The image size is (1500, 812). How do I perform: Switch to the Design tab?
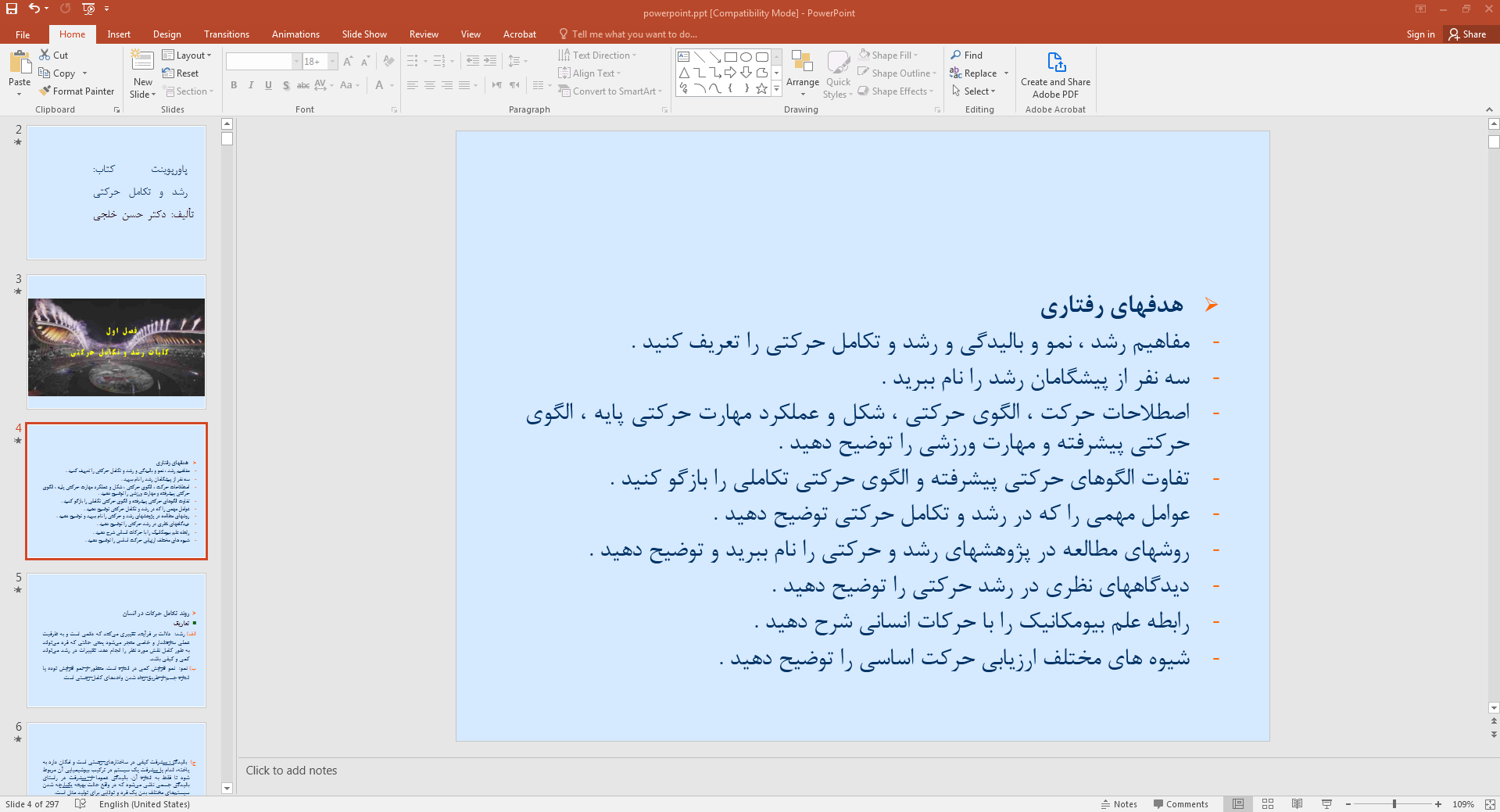166,34
